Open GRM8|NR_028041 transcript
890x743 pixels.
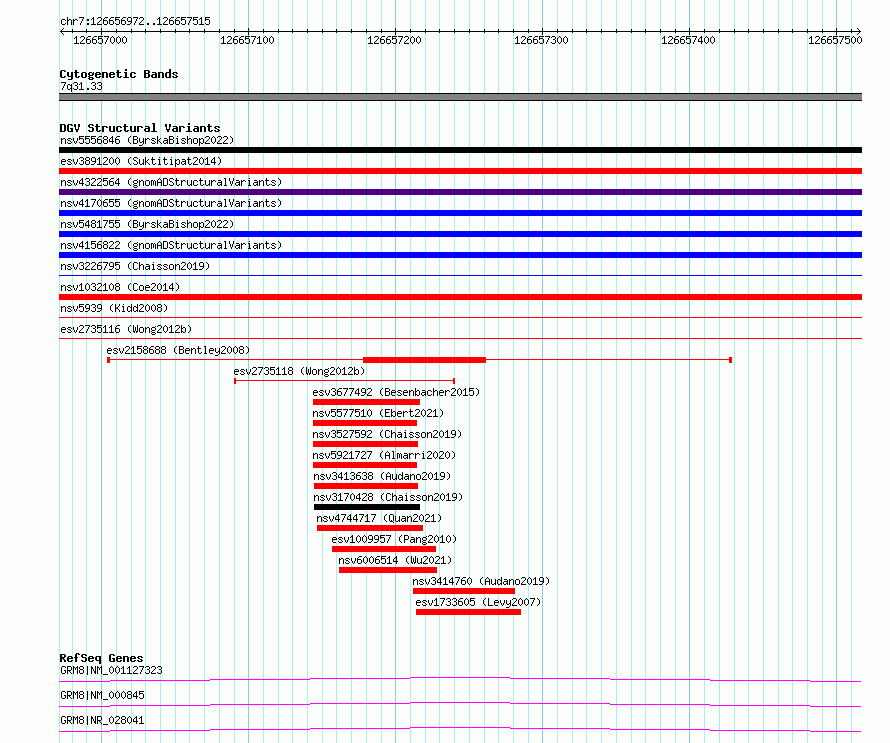[102, 720]
